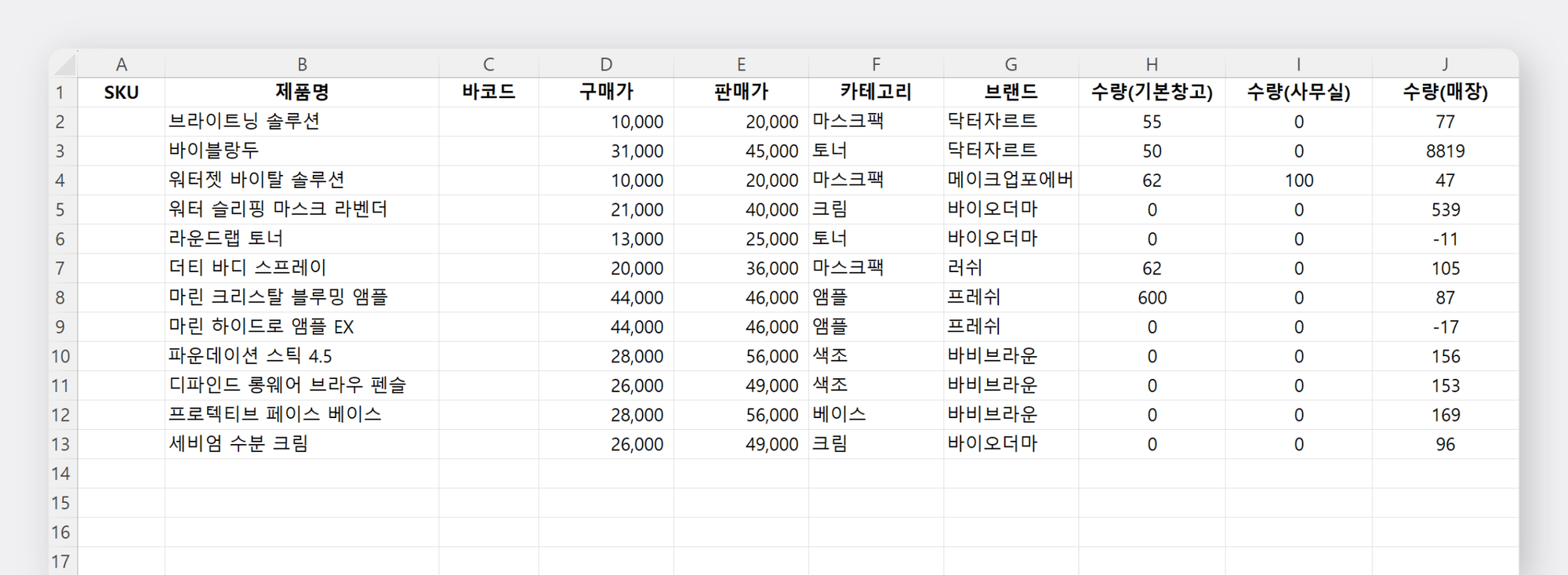Click the 600 warehouse quantity cell
The height and width of the screenshot is (575, 1568).
tap(1152, 297)
